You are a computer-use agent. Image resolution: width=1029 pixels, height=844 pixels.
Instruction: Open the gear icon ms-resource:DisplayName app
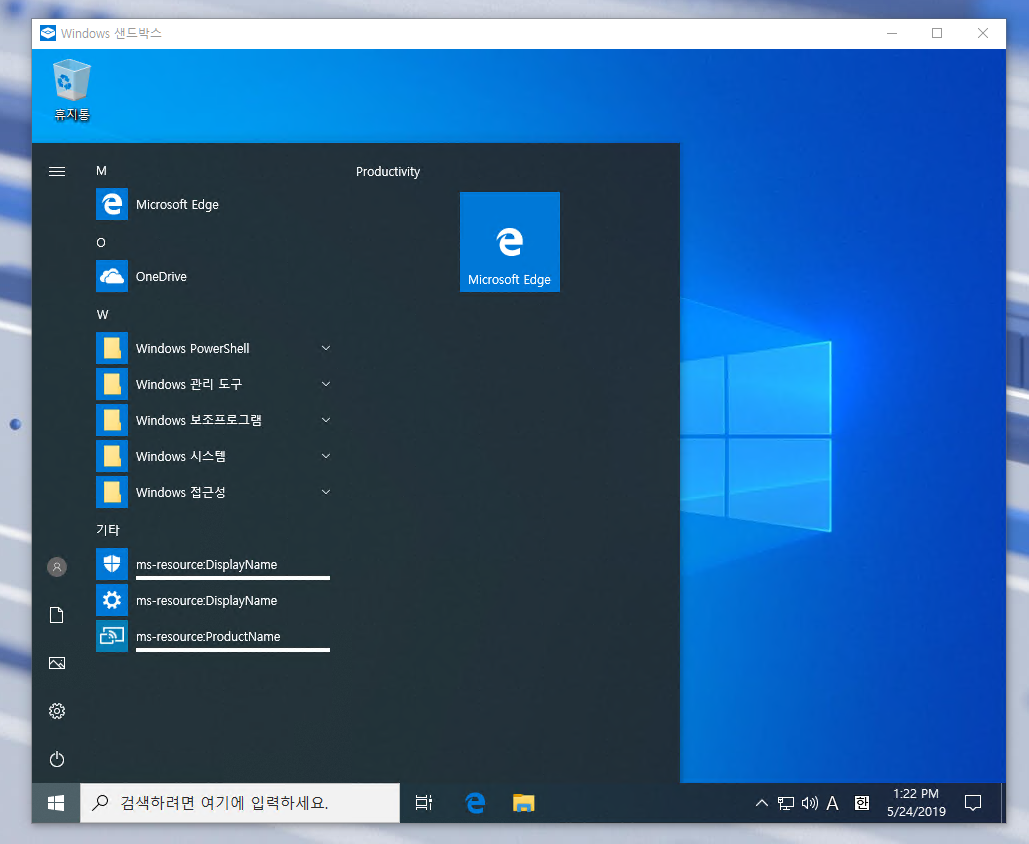click(213, 601)
